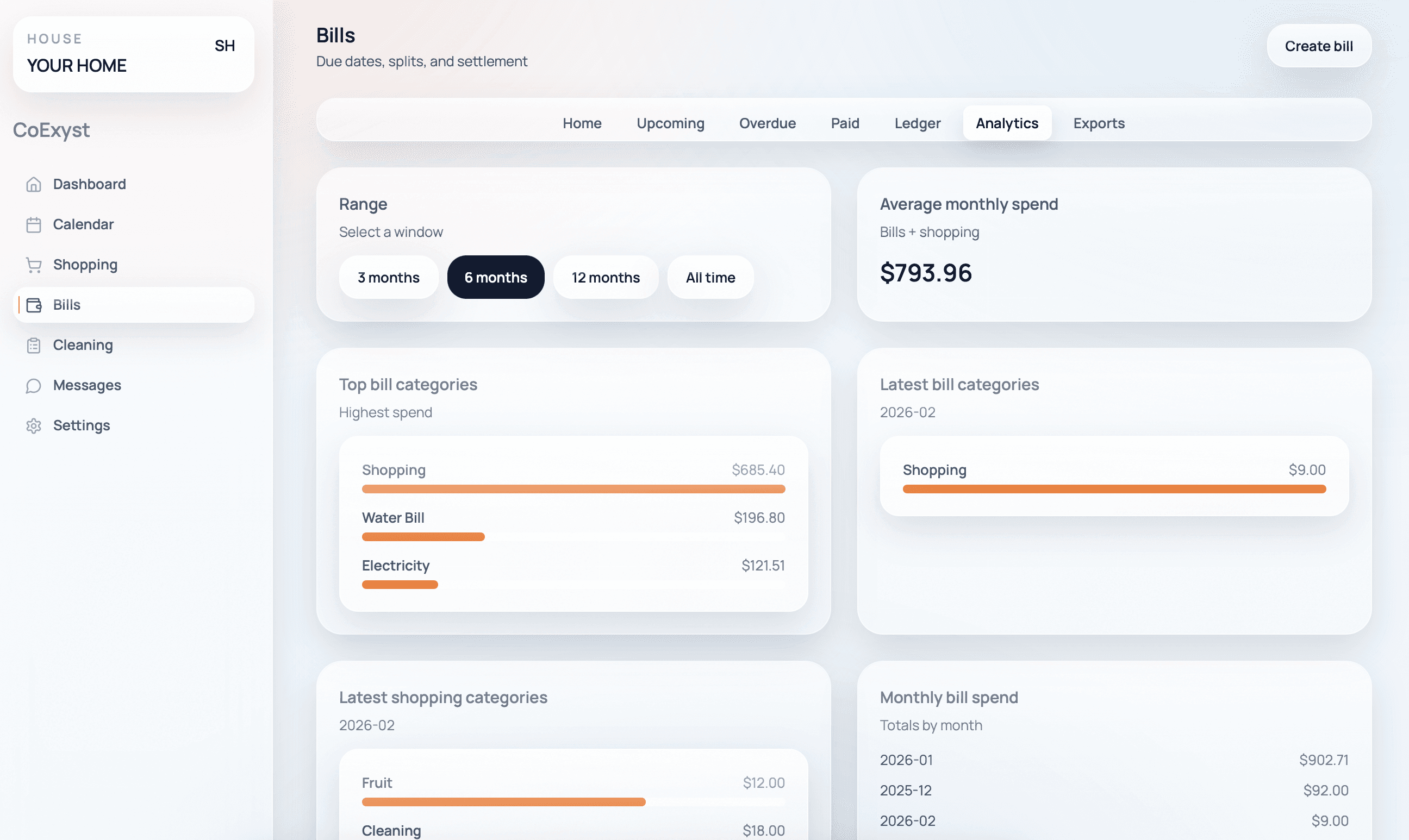Screen dimensions: 1409x840
Task: Select the All time range
Action: (710, 277)
